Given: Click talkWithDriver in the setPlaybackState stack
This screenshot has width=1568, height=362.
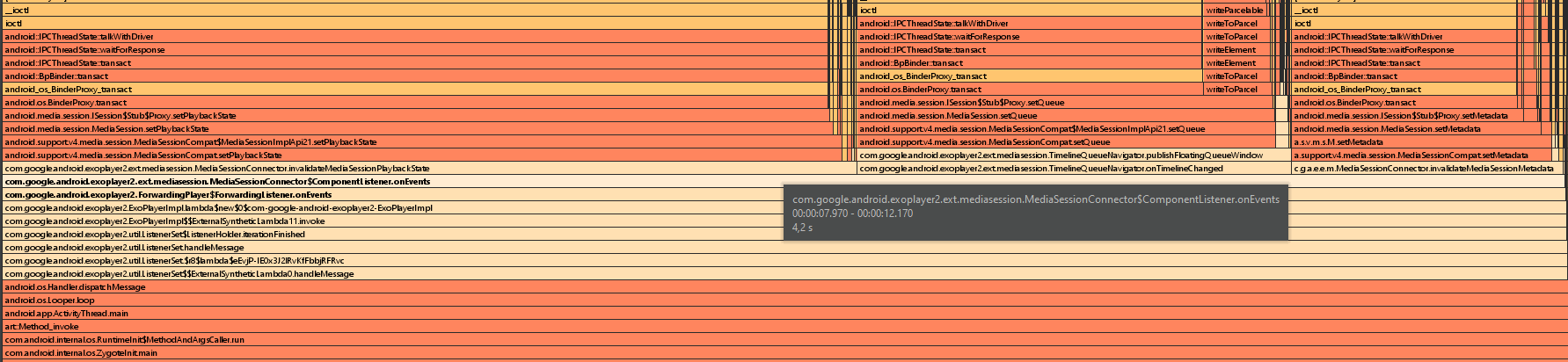Looking at the screenshot, I should pos(413,37).
